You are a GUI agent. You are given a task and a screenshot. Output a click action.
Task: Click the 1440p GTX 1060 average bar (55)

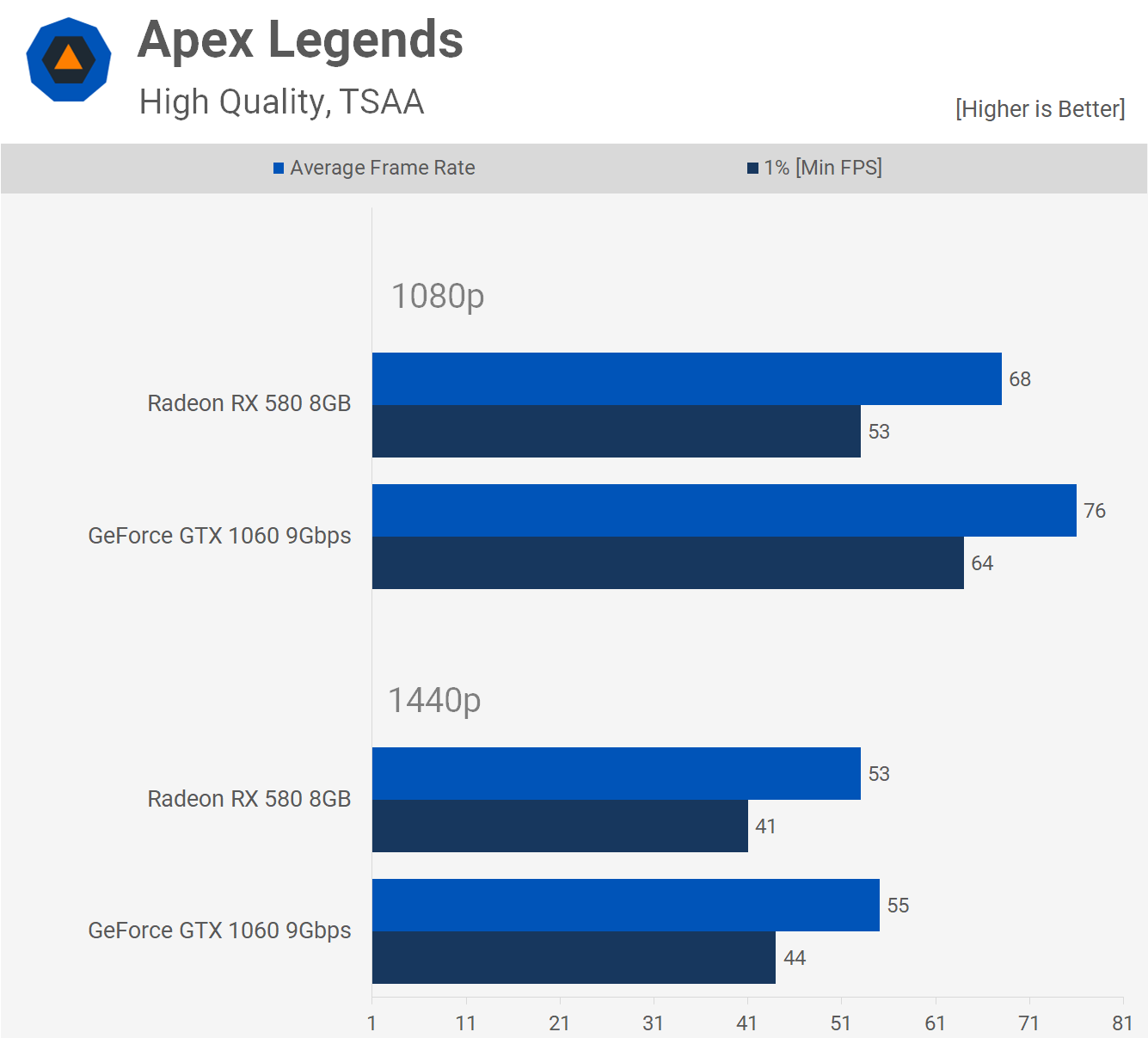point(625,905)
